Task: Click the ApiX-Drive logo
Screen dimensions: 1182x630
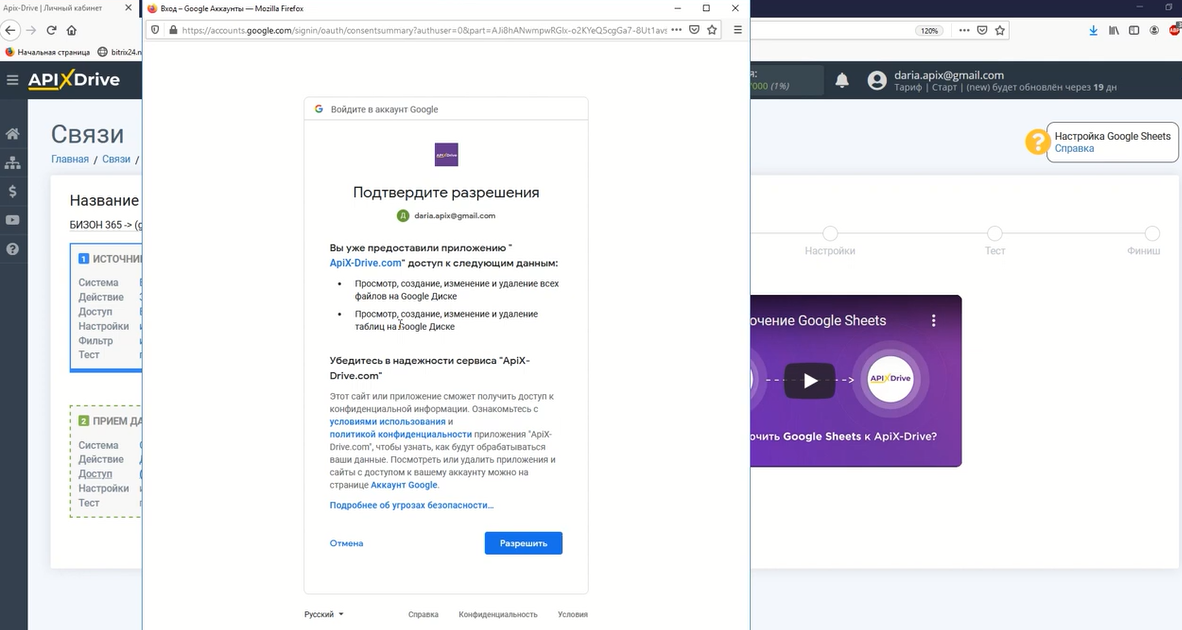Action: [x=74, y=79]
